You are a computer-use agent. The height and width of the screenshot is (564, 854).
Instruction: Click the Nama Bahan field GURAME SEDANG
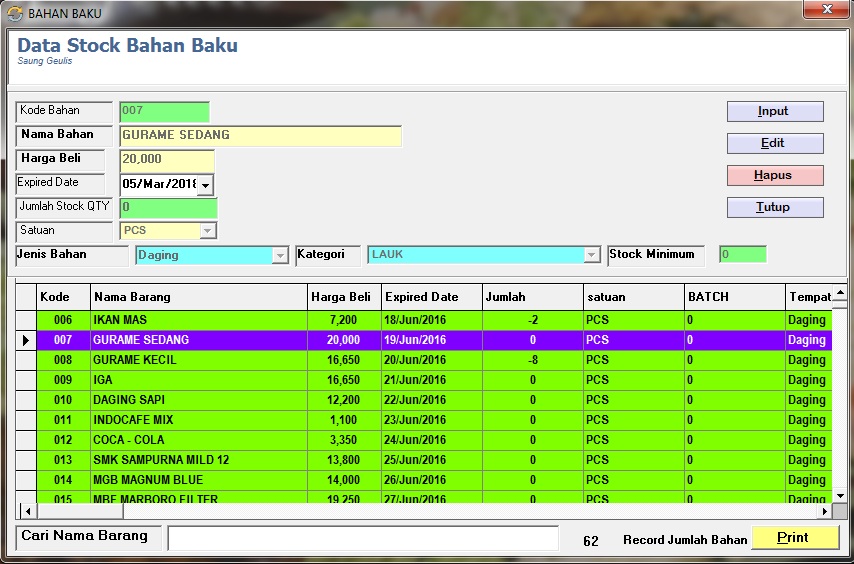261,136
